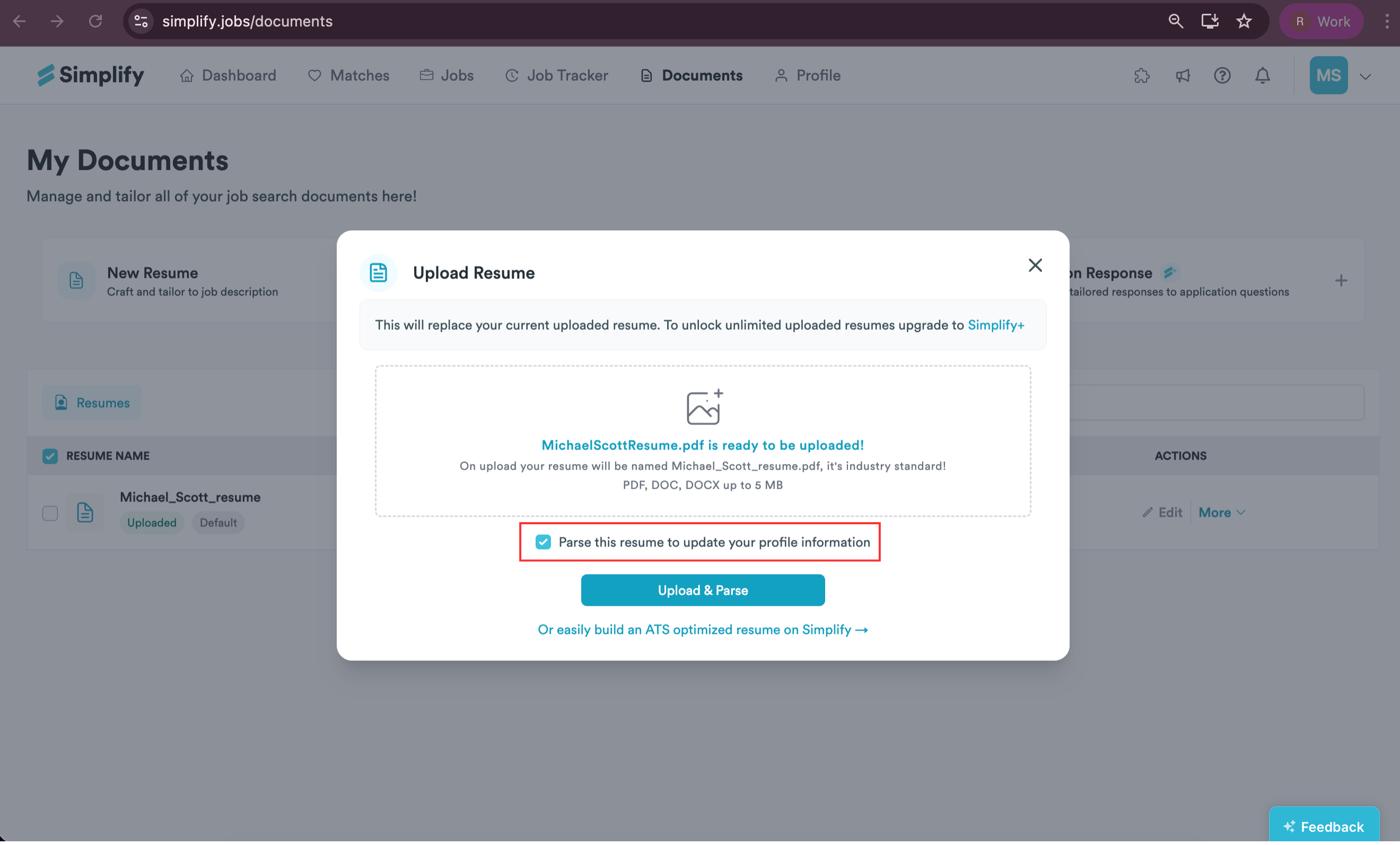Expand the More actions dropdown
Image resolution: width=1400 pixels, height=845 pixels.
pyautogui.click(x=1222, y=512)
